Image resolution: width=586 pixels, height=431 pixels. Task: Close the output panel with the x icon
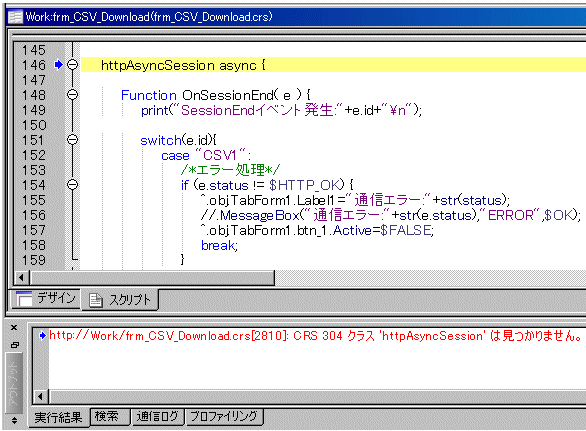14,327
